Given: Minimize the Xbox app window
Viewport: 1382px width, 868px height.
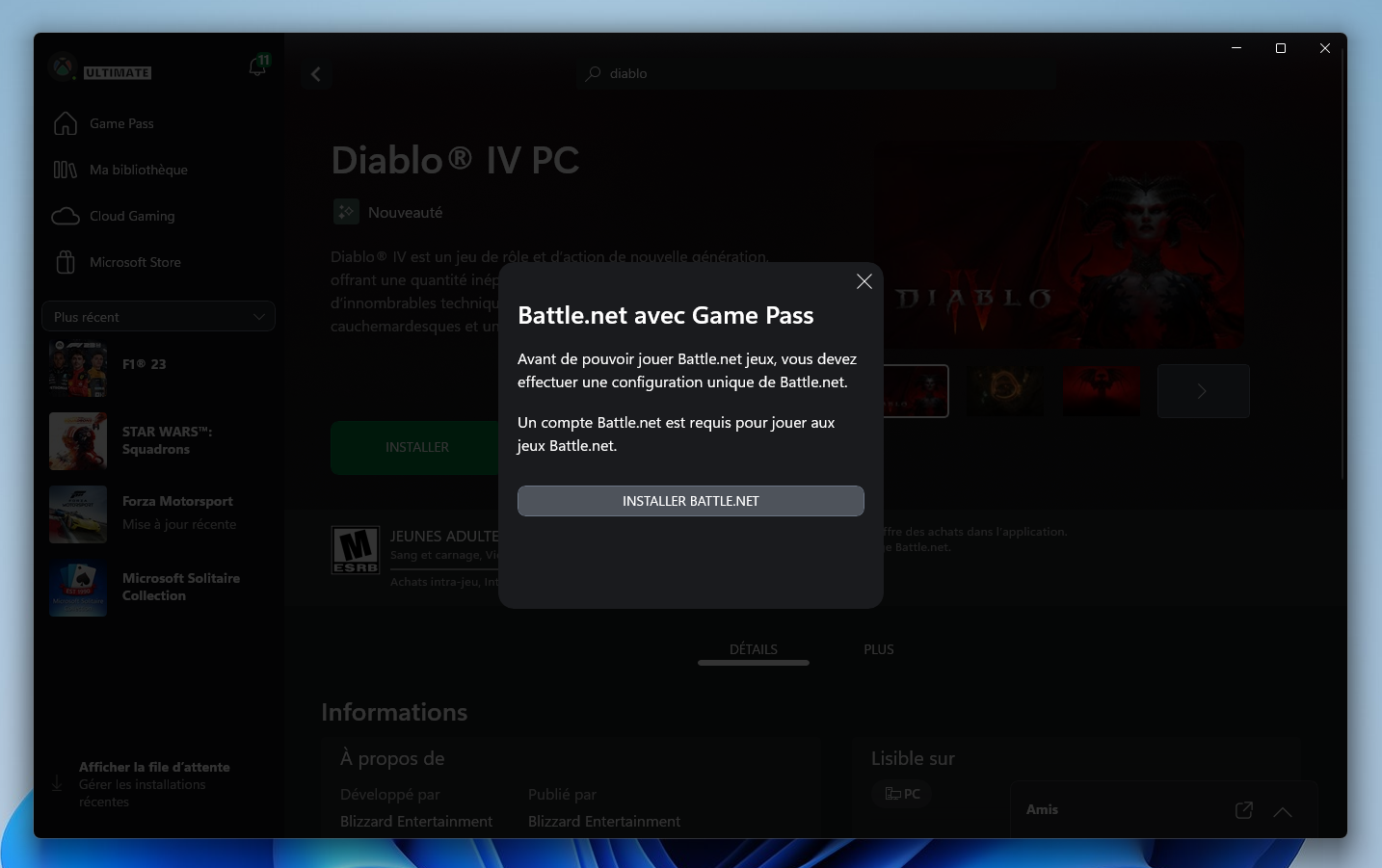Looking at the screenshot, I should pyautogui.click(x=1236, y=48).
